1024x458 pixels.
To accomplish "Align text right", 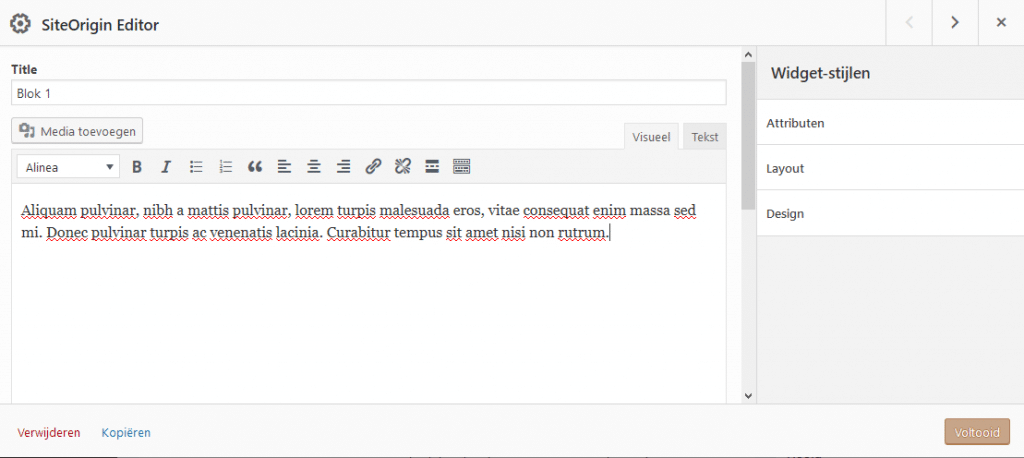I will tap(344, 167).
